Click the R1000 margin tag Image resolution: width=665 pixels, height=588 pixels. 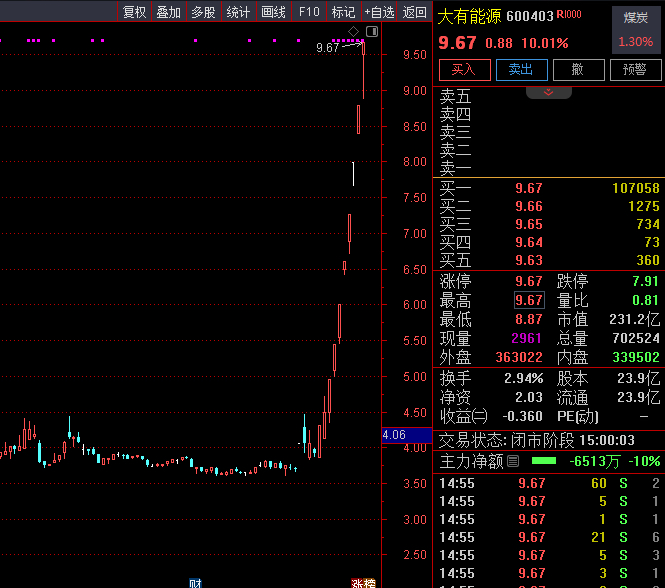pos(569,14)
